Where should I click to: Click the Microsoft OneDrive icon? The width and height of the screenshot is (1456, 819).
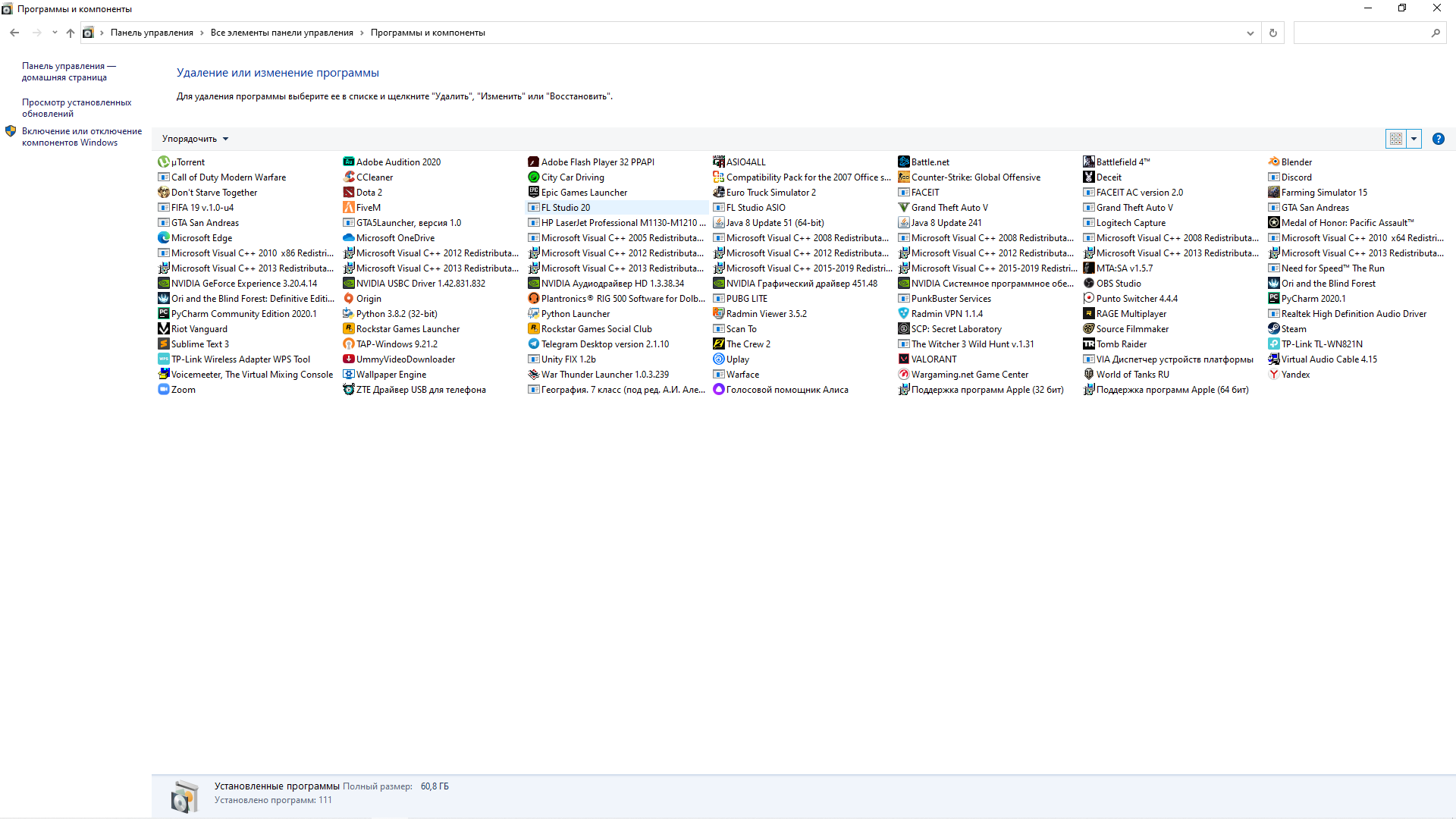(x=348, y=238)
